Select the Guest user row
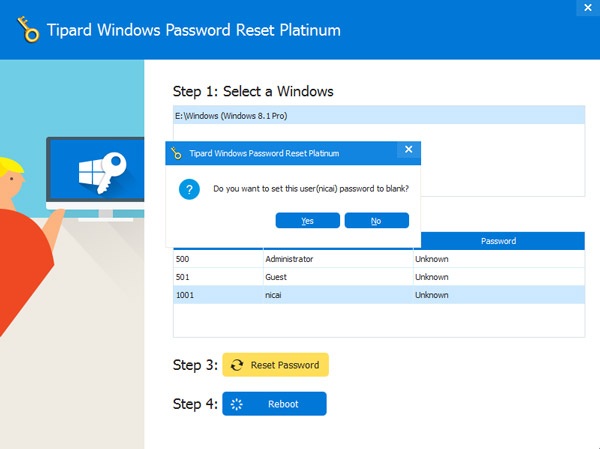 point(379,277)
